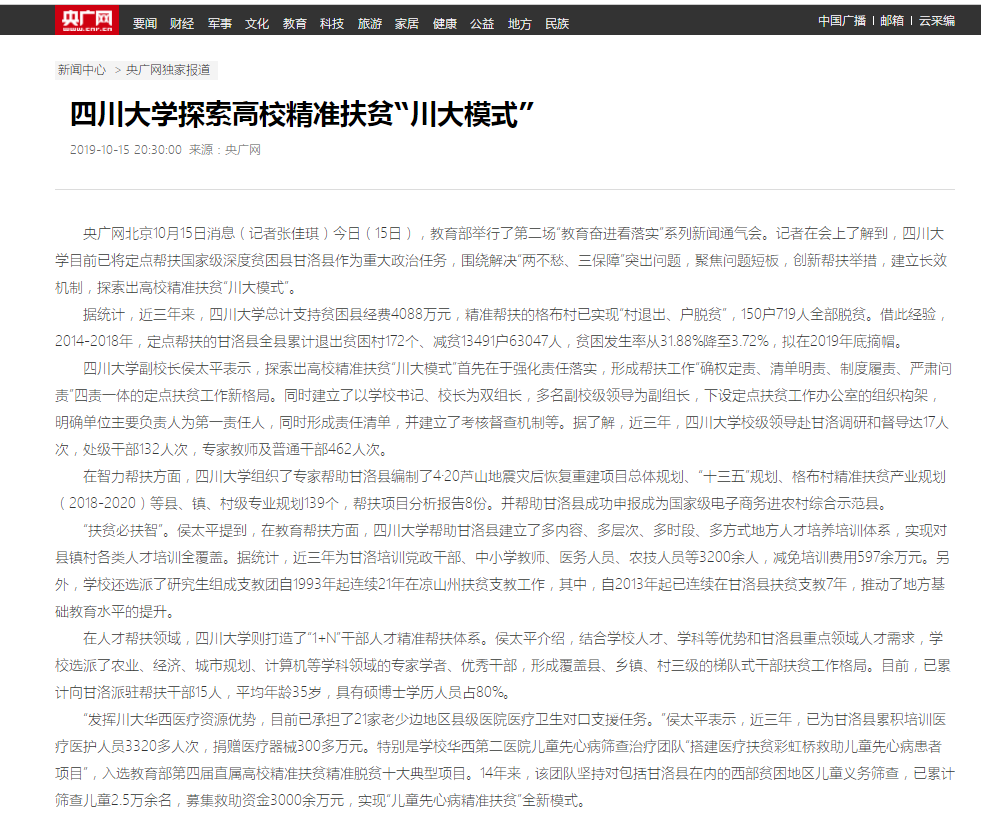Open the 地方 section
This screenshot has width=981, height=822.
pos(519,24)
